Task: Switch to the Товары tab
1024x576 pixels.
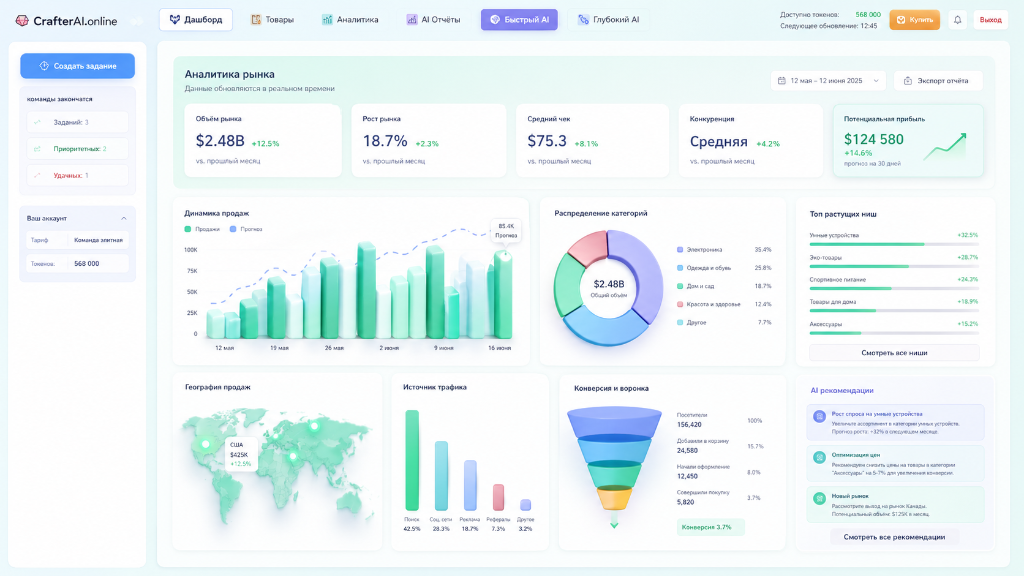Action: (x=273, y=20)
